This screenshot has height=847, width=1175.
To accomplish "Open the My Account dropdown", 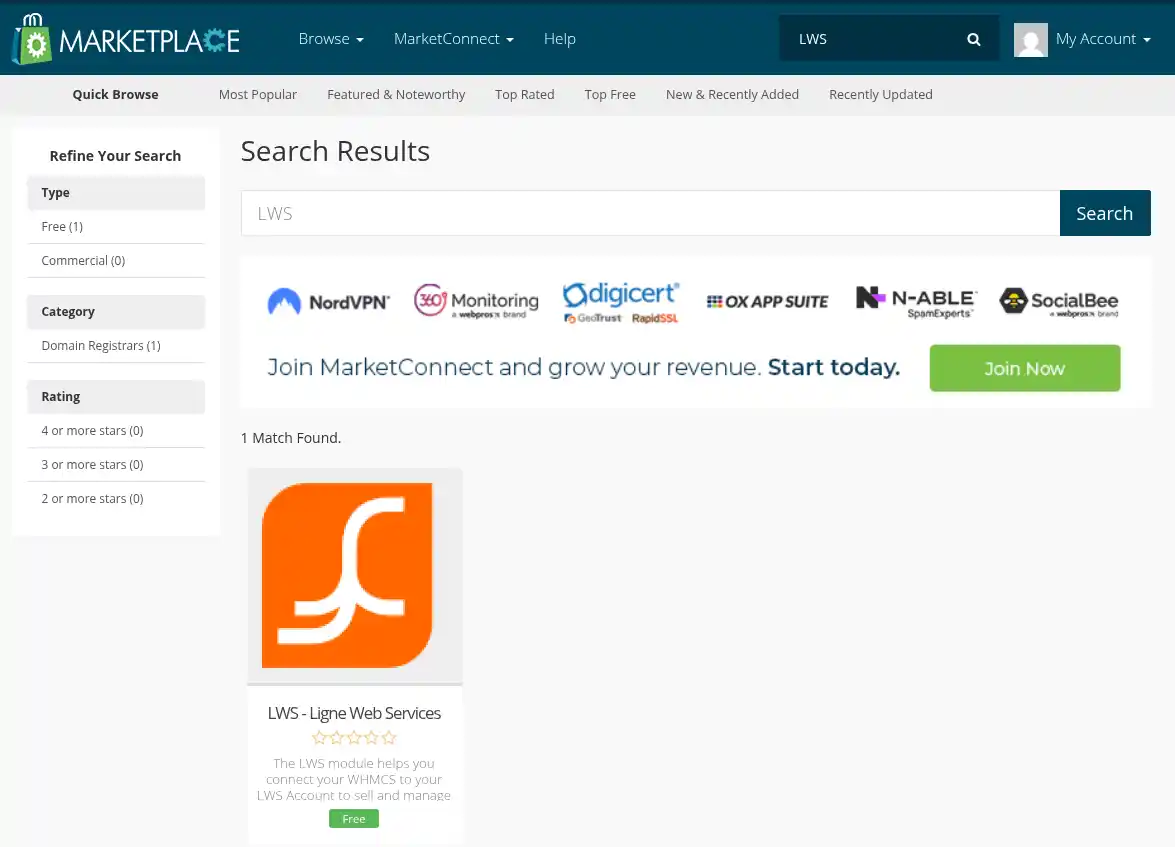I will [x=1102, y=39].
